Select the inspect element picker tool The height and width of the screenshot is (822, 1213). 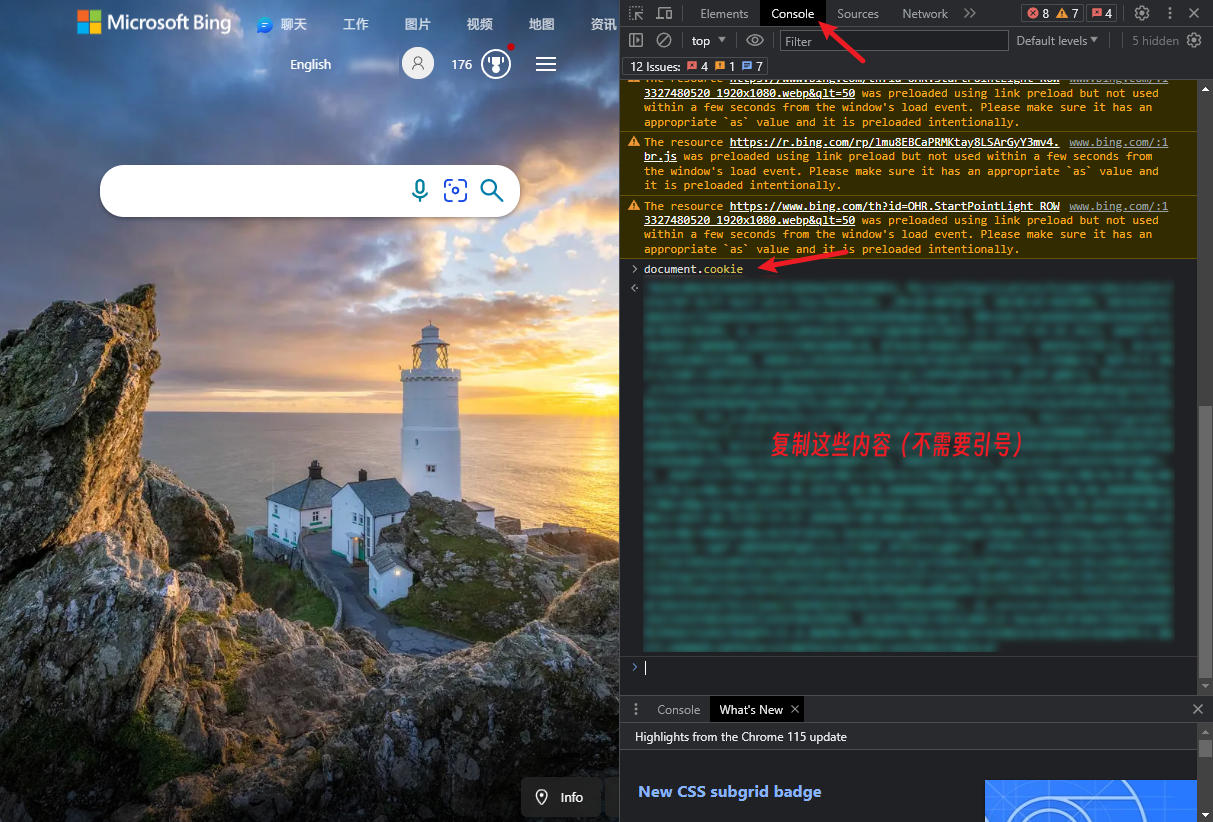pyautogui.click(x=635, y=13)
